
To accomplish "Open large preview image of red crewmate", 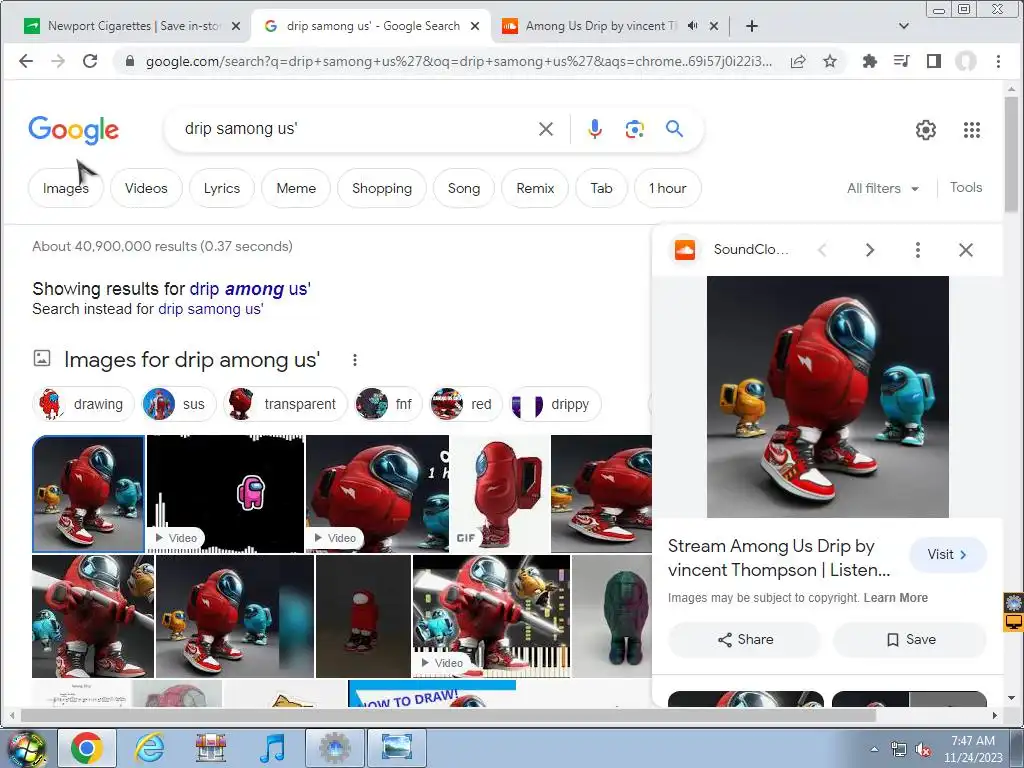I will 827,397.
